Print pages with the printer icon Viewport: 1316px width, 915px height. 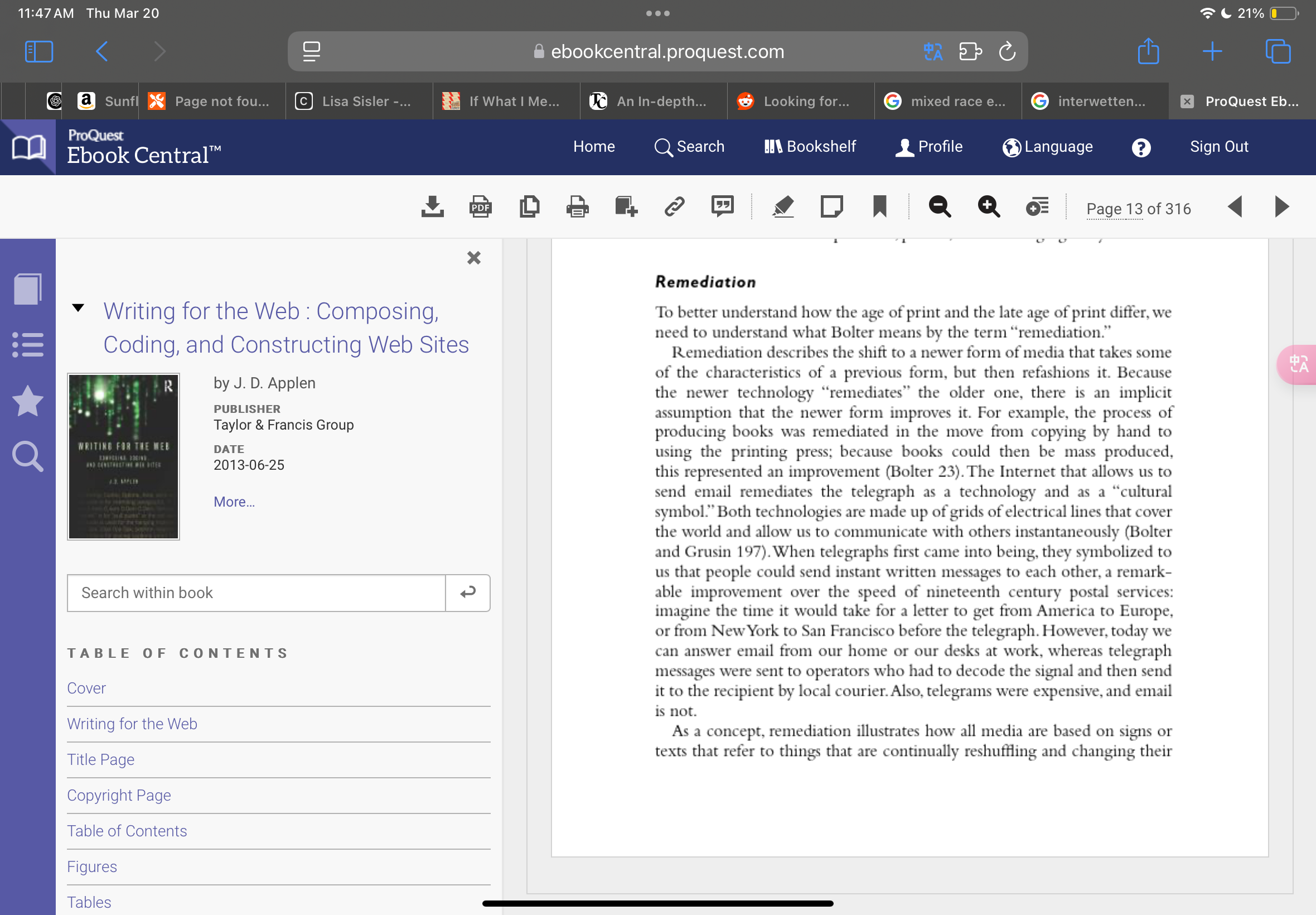point(578,207)
